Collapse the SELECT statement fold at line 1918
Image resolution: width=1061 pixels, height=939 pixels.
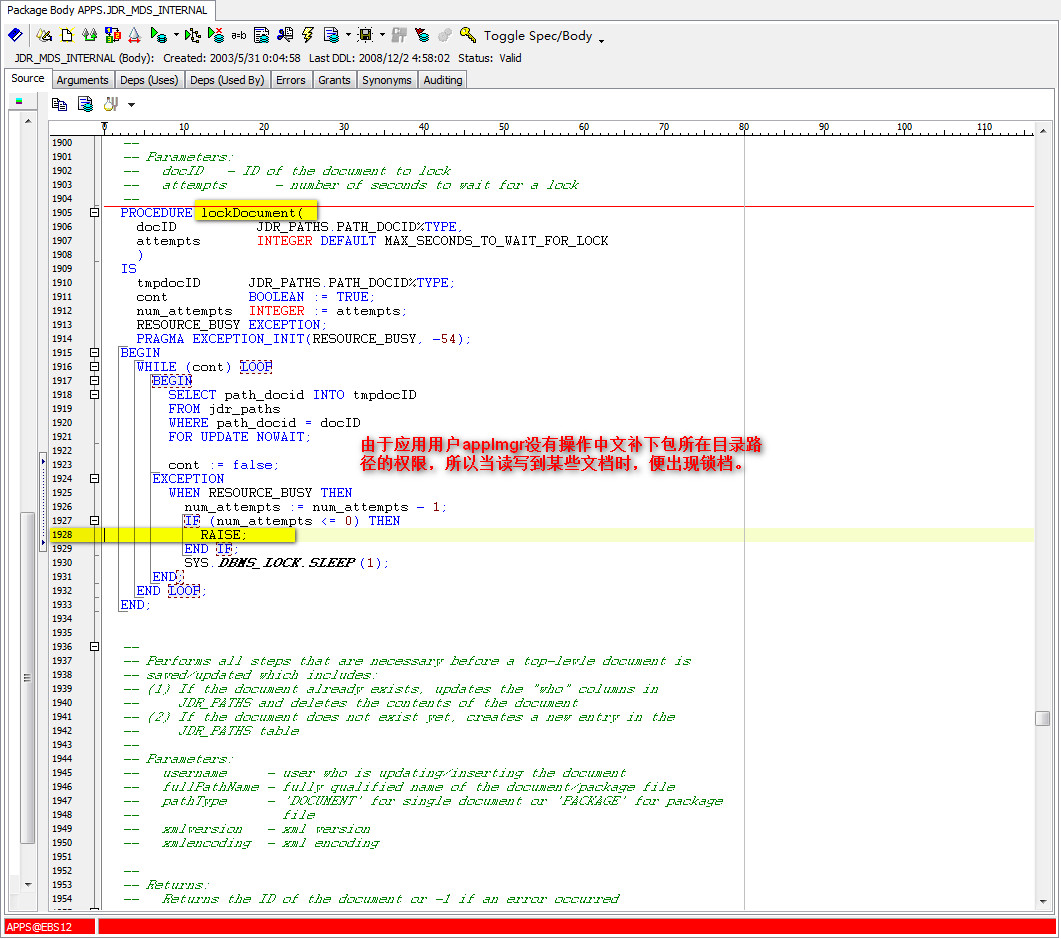click(x=95, y=394)
